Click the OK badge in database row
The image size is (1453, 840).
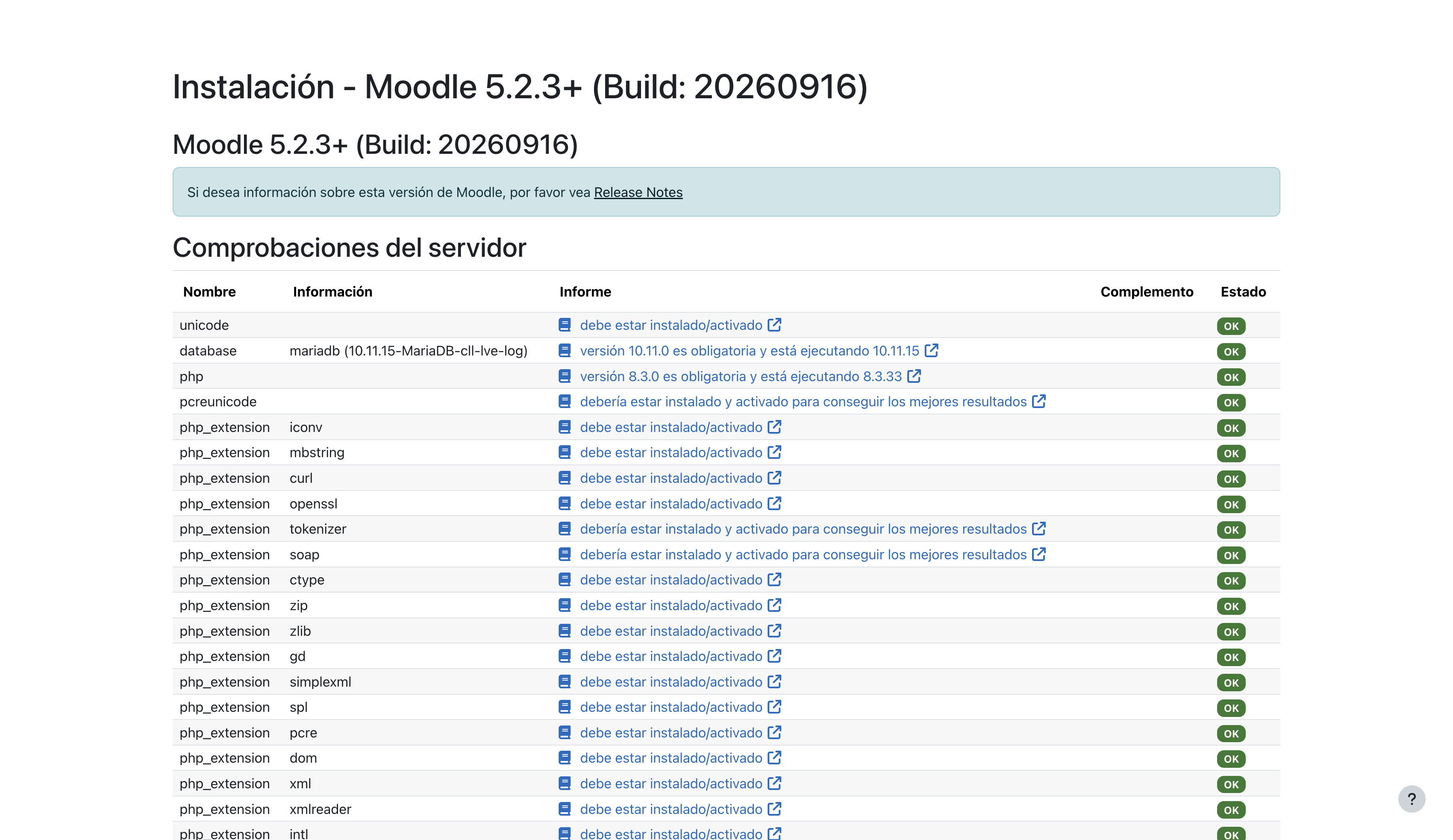pos(1230,352)
